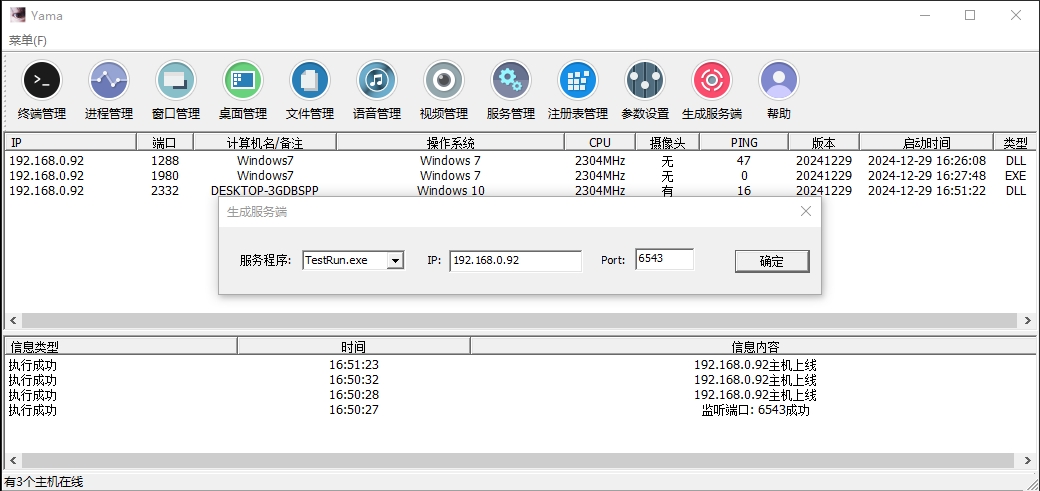Click the 服务管理 service manager gear icon
The width and height of the screenshot is (1040, 491).
511,80
